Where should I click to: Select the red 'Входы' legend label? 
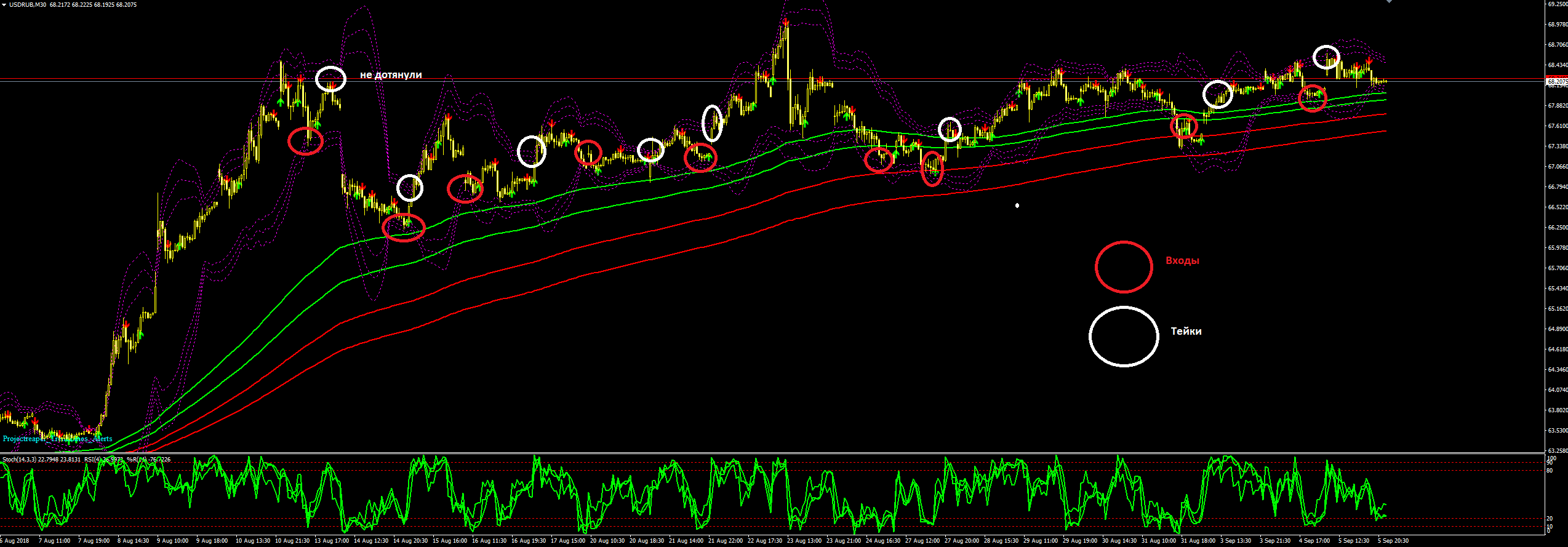[x=1182, y=261]
